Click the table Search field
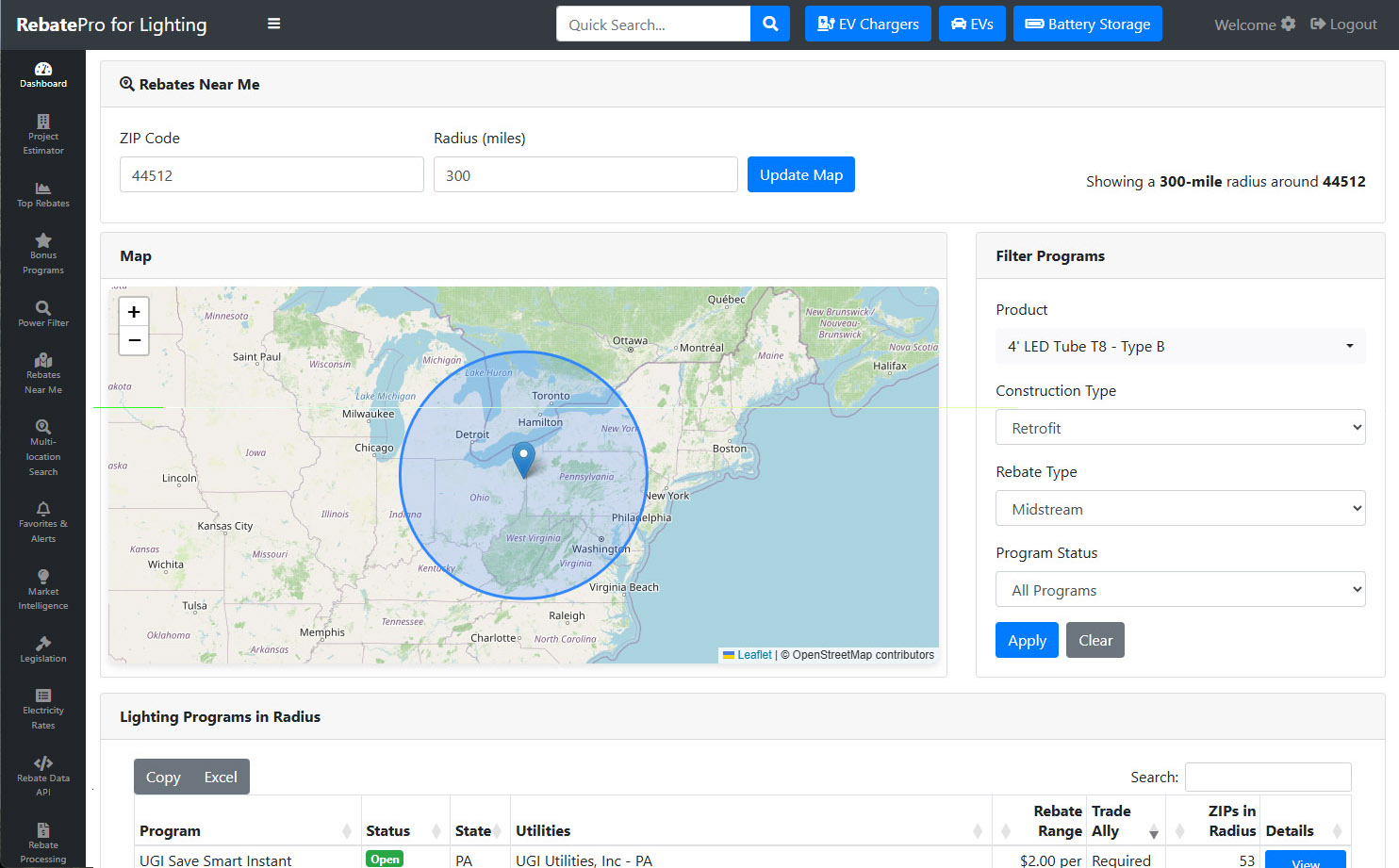The height and width of the screenshot is (868, 1399). pyautogui.click(x=1268, y=777)
